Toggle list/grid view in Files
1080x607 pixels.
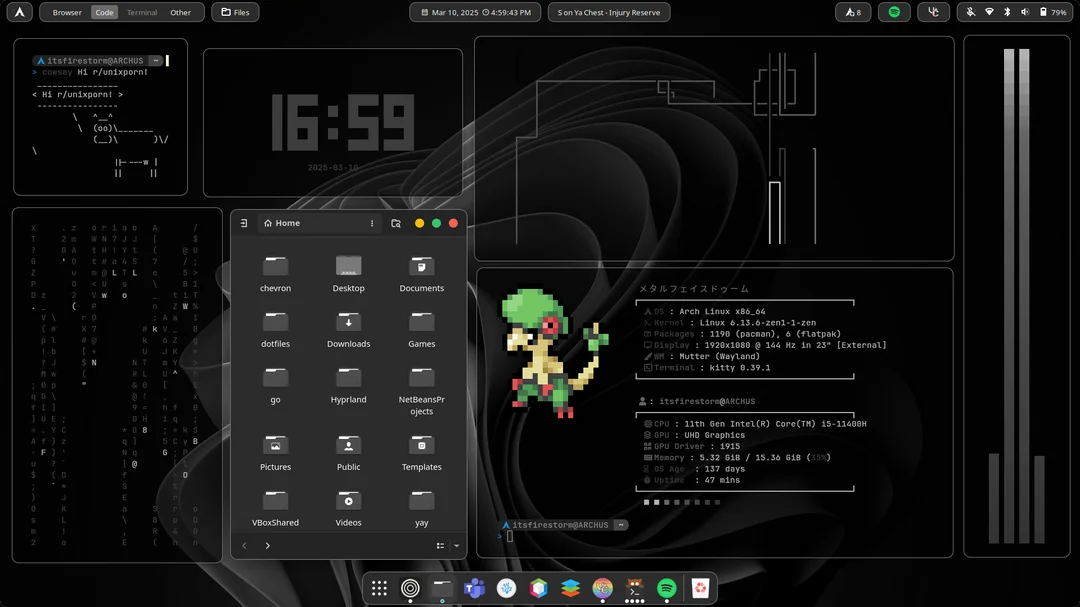(440, 546)
